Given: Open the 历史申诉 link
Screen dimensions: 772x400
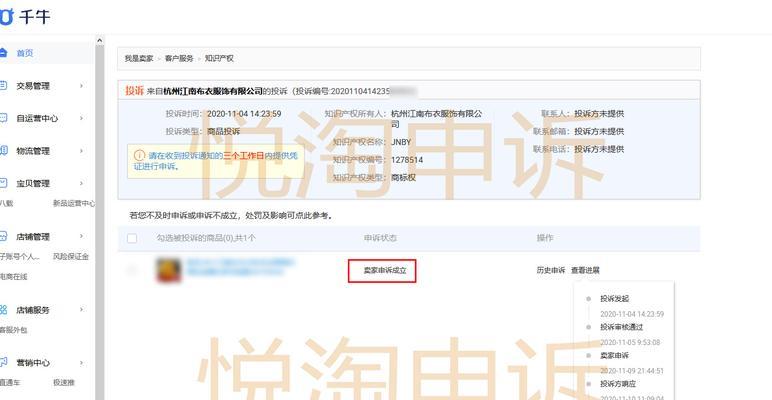Looking at the screenshot, I should (x=550, y=270).
